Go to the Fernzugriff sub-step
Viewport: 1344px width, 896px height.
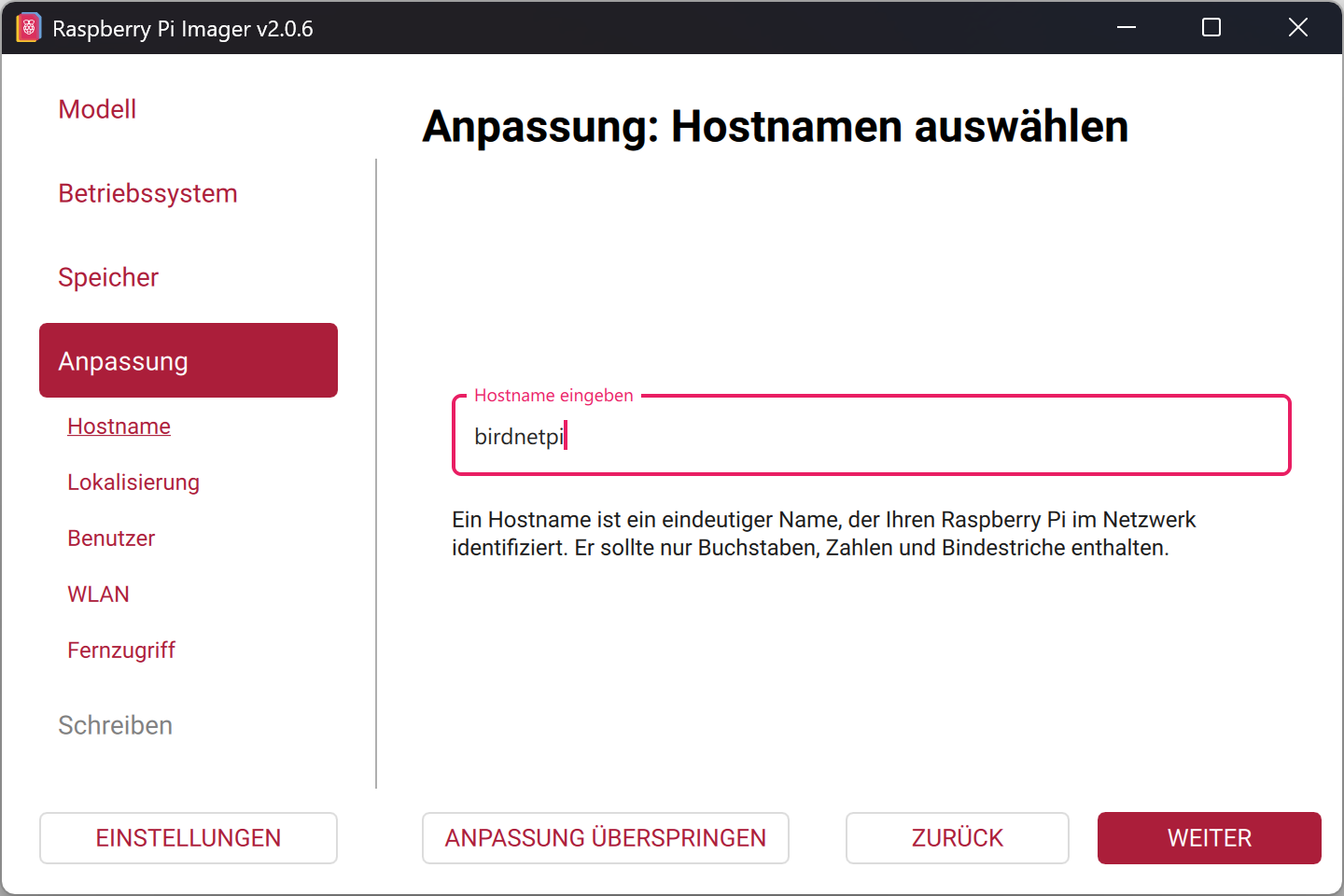(121, 651)
